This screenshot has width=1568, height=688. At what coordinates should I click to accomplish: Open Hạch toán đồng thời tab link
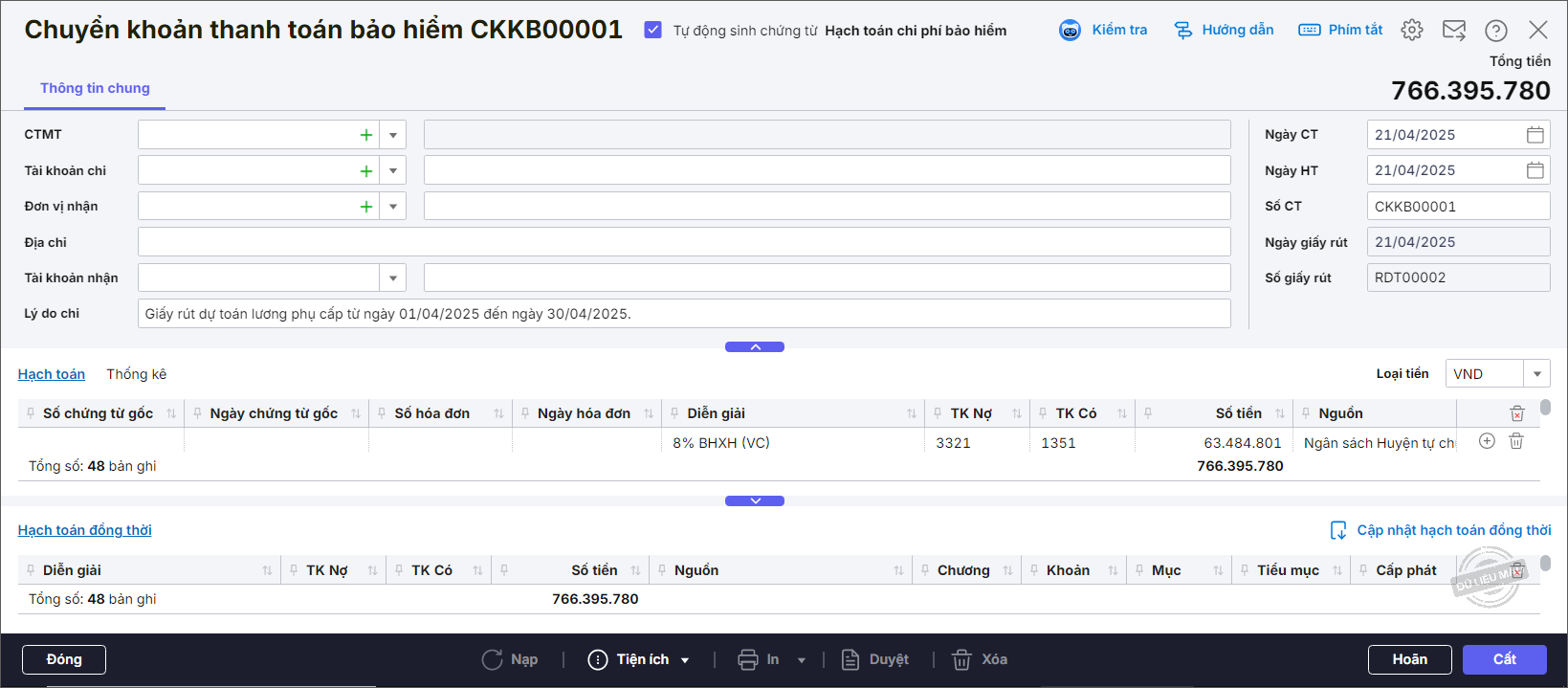pos(85,530)
